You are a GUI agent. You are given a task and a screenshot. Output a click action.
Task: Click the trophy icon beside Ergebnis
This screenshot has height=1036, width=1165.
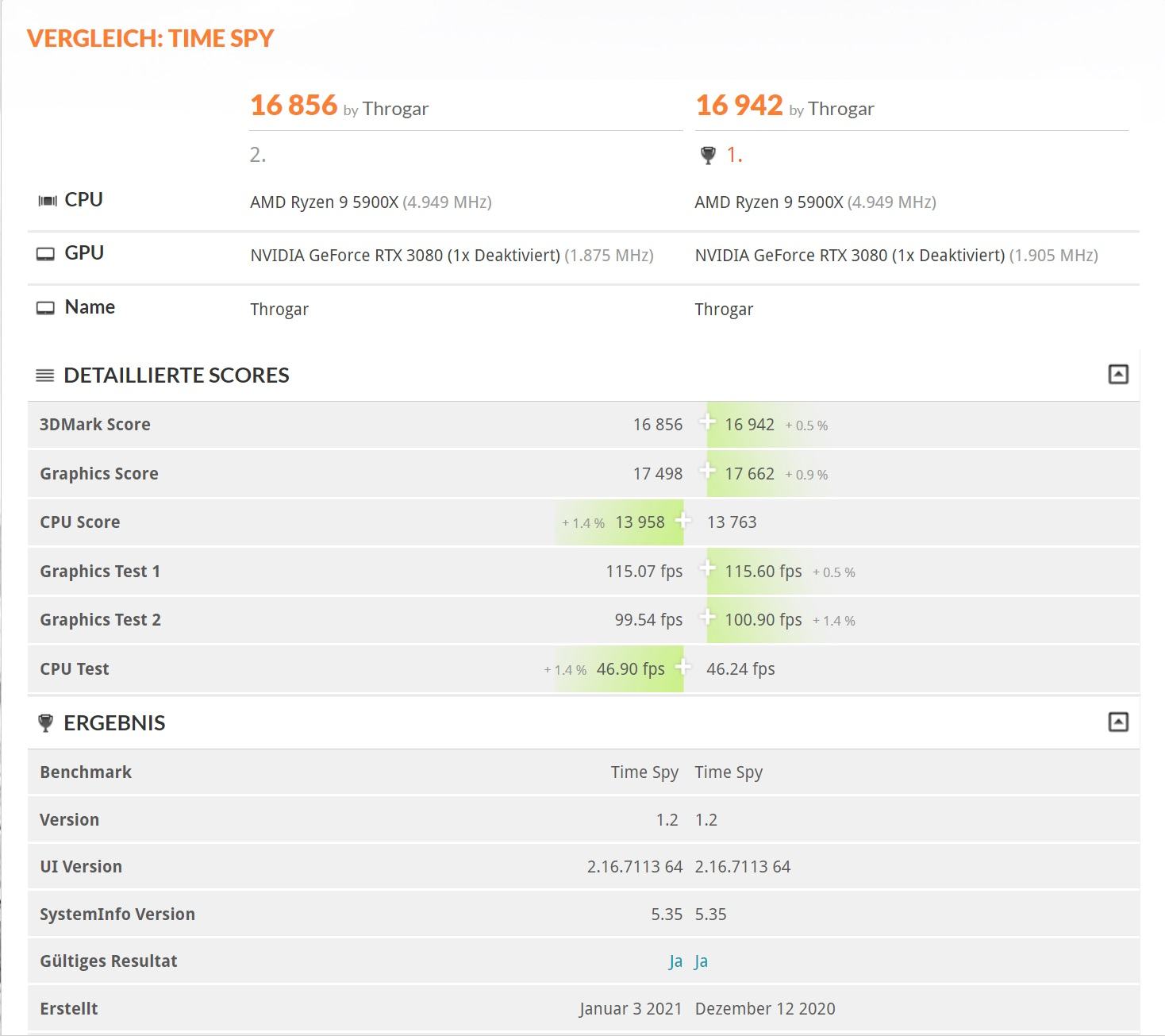coord(45,722)
